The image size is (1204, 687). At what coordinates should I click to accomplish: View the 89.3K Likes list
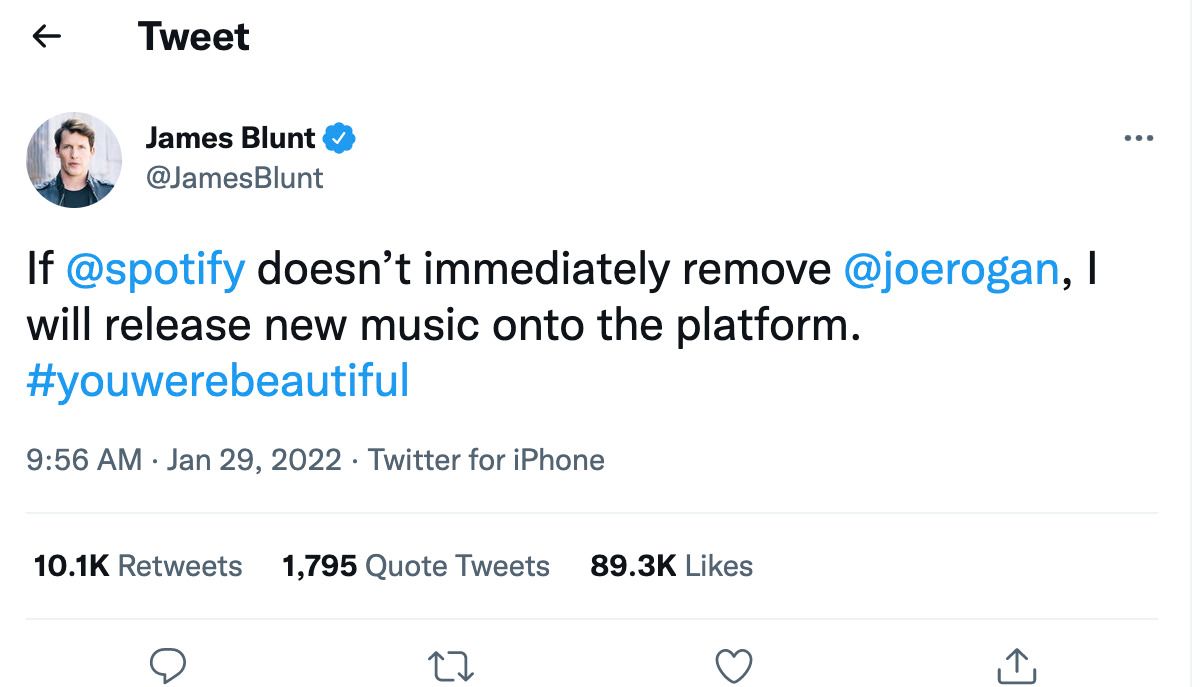[x=671, y=566]
